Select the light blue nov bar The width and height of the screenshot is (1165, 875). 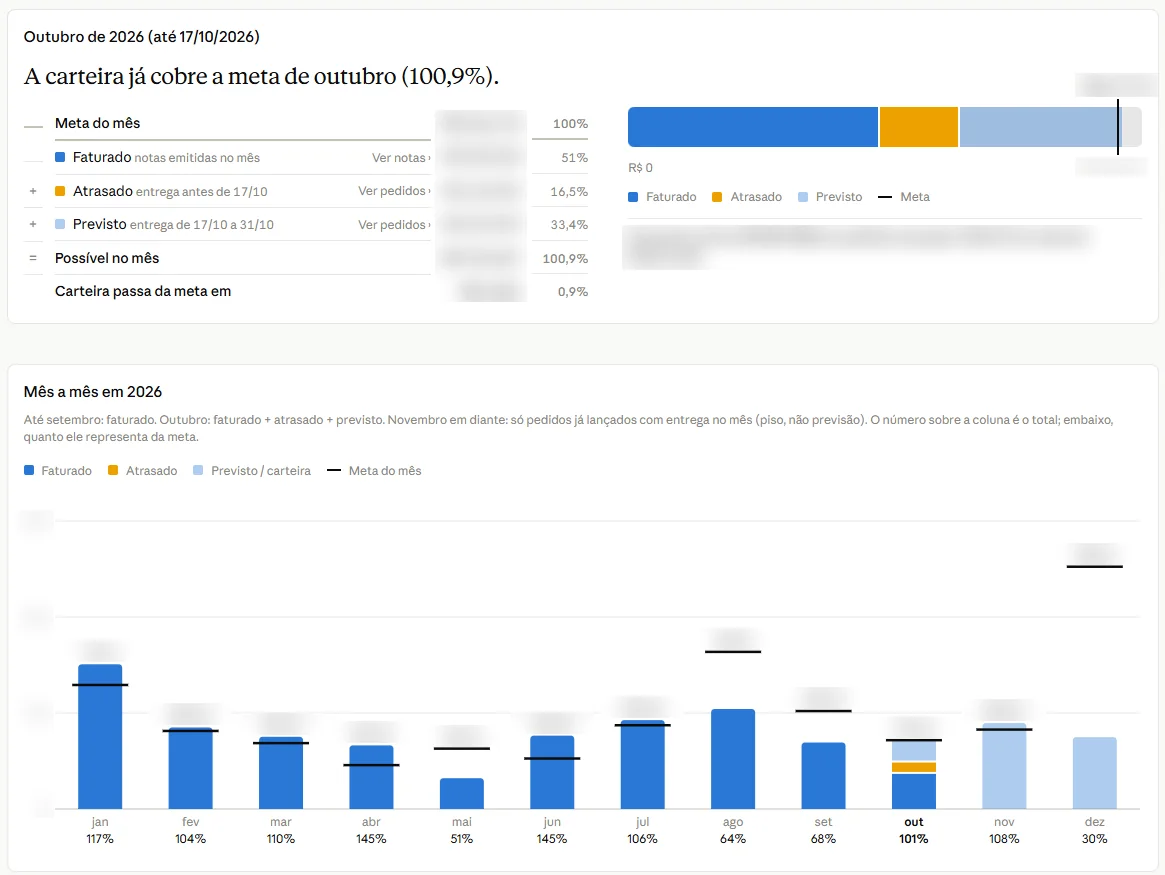[x=1005, y=766]
